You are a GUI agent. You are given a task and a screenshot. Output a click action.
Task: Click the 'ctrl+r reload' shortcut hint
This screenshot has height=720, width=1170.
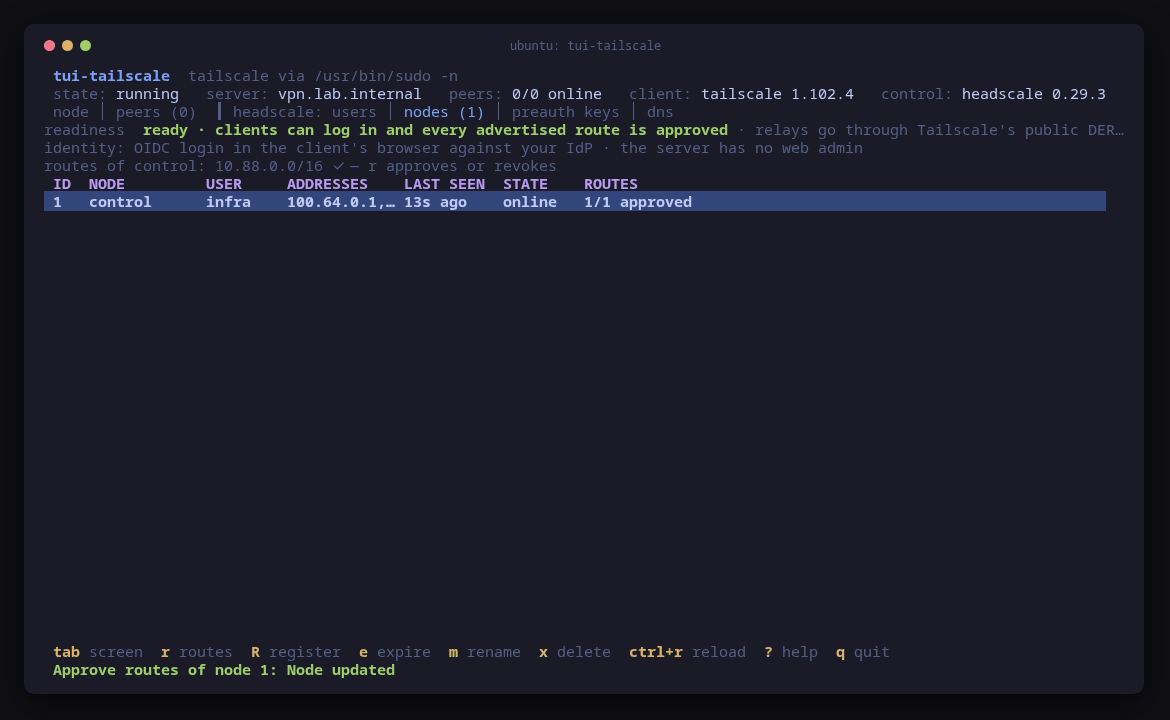(687, 652)
